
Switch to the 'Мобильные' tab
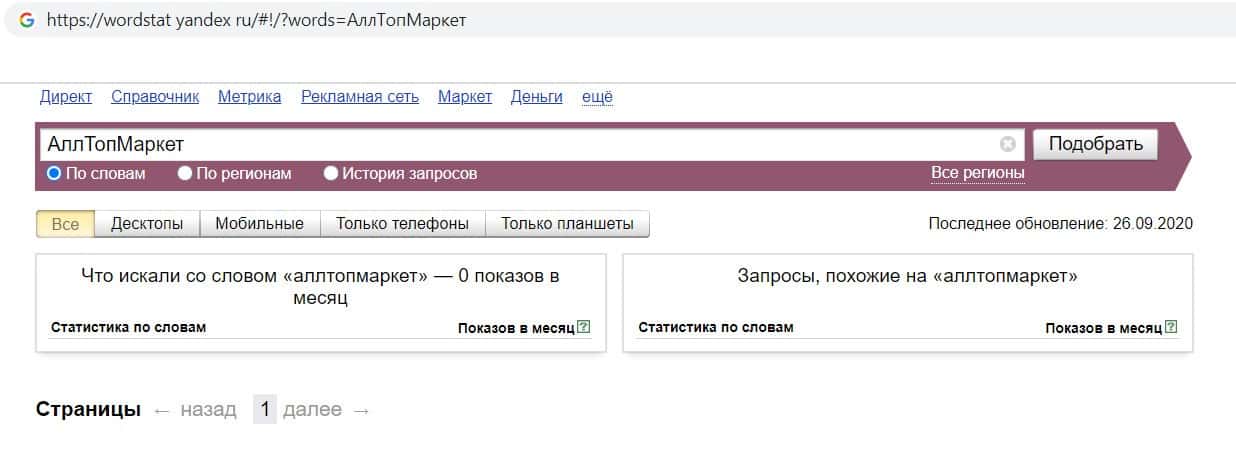[260, 224]
